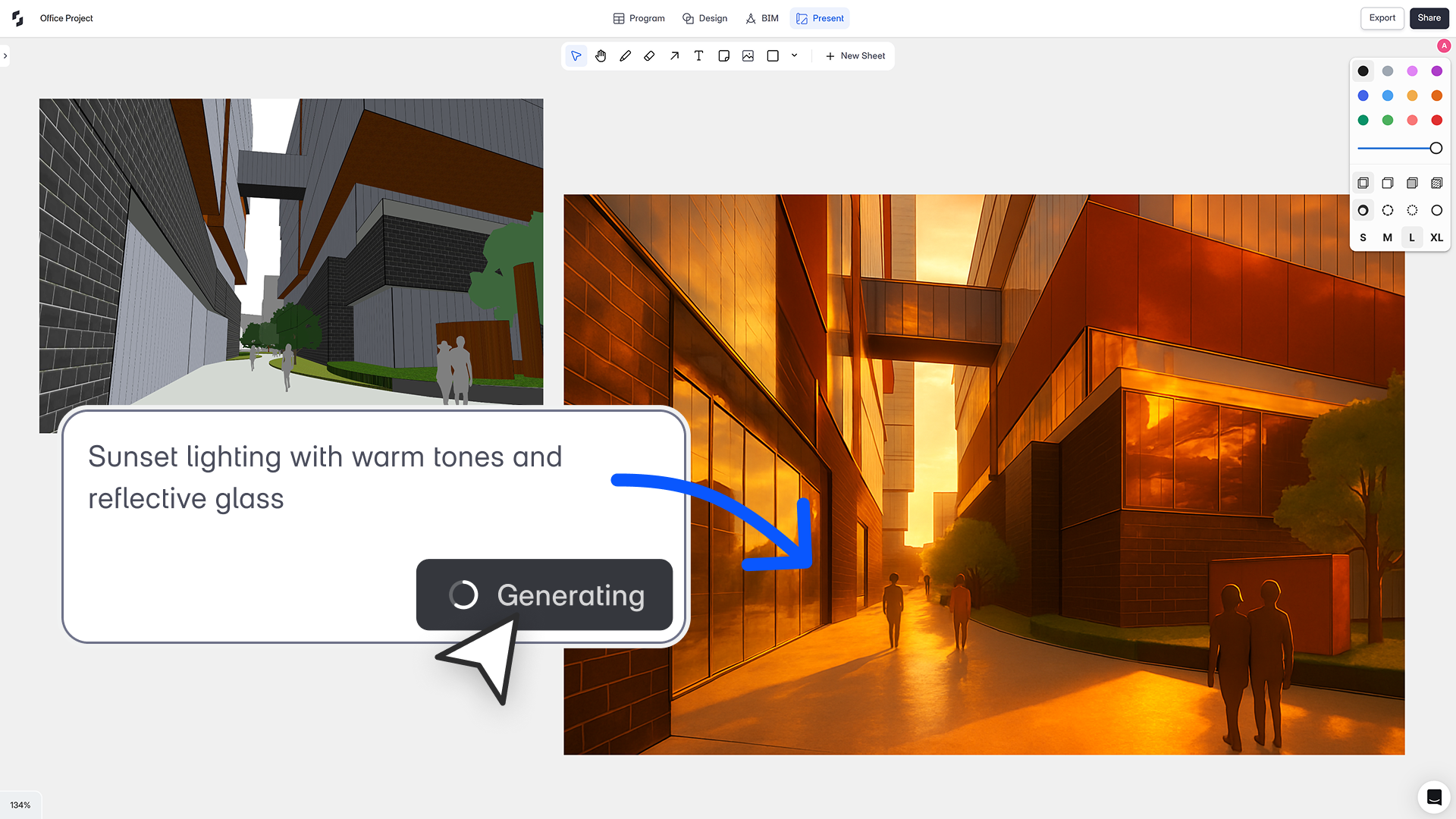The width and height of the screenshot is (1456, 819).
Task: Click the opacity slider handle
Action: pyautogui.click(x=1436, y=149)
